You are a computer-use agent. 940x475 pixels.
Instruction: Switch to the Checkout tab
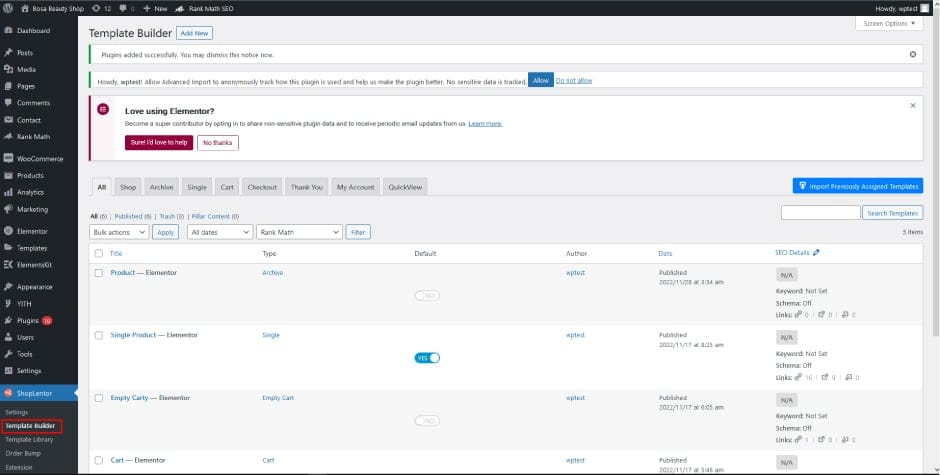pos(262,187)
